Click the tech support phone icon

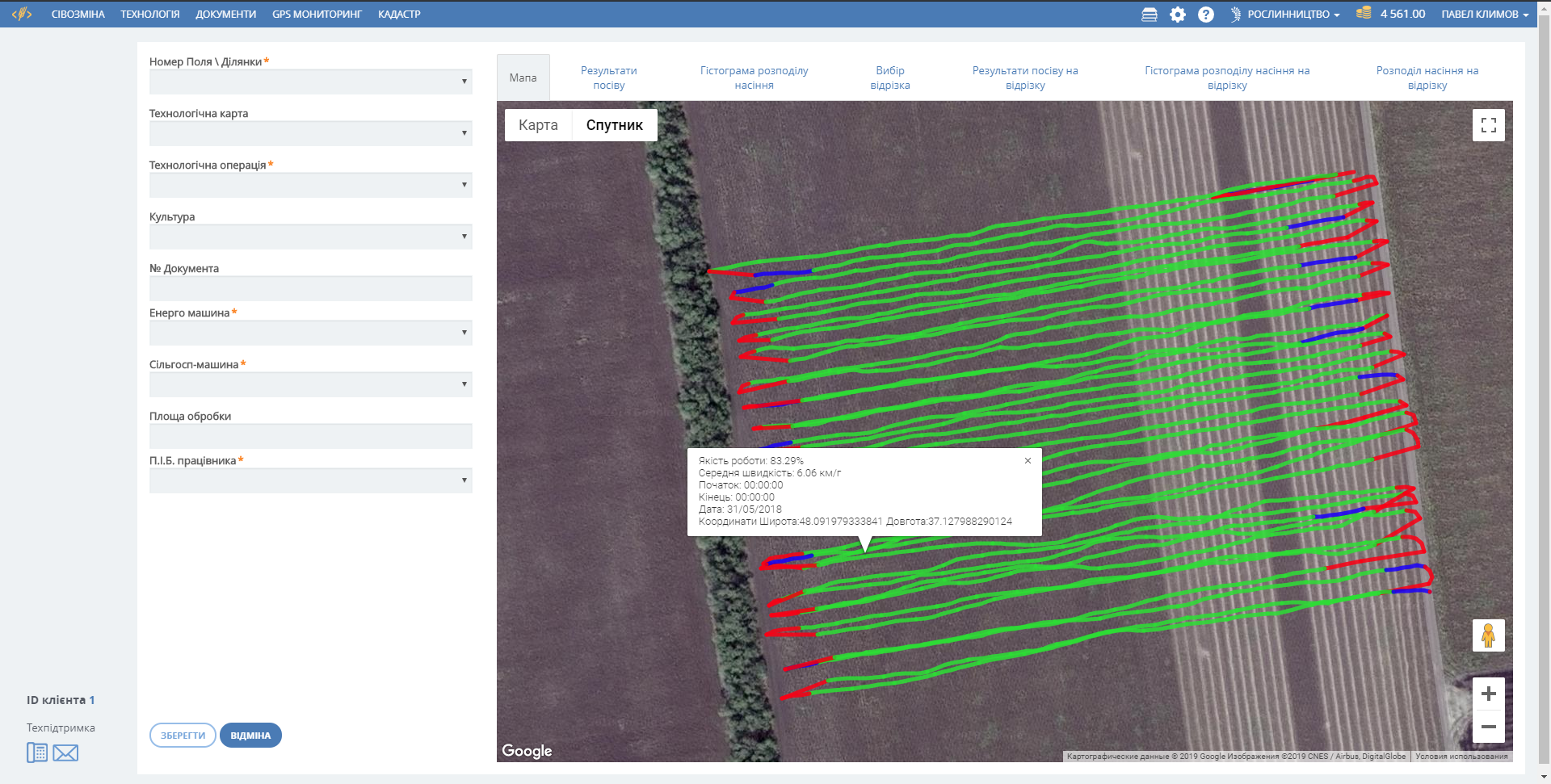click(x=37, y=753)
